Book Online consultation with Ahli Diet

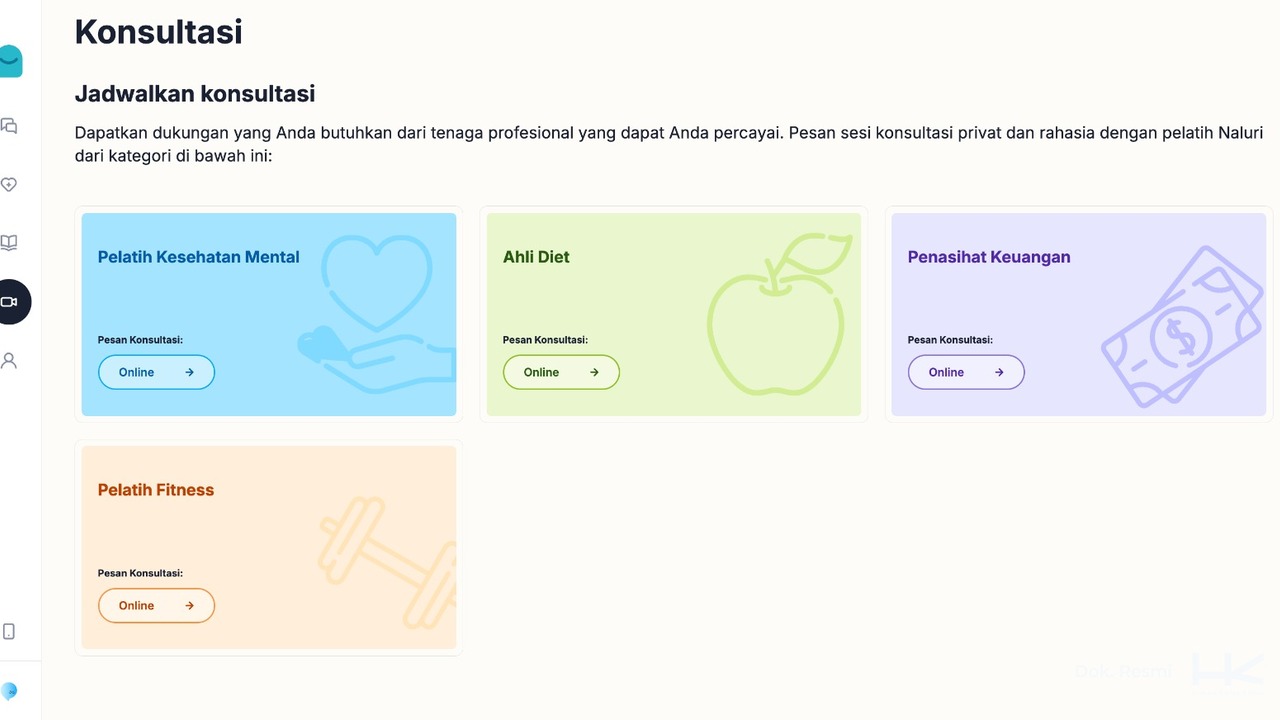click(561, 372)
